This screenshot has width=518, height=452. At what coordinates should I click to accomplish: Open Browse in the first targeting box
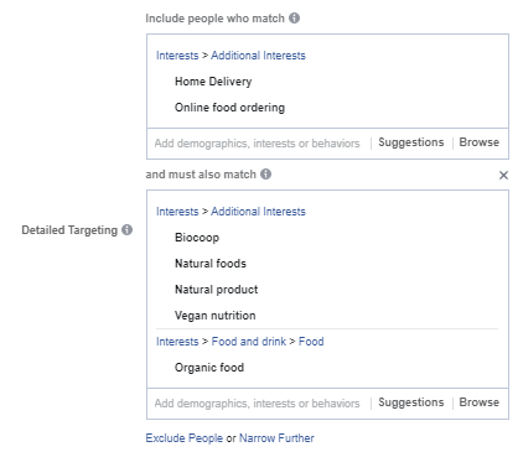tap(479, 142)
